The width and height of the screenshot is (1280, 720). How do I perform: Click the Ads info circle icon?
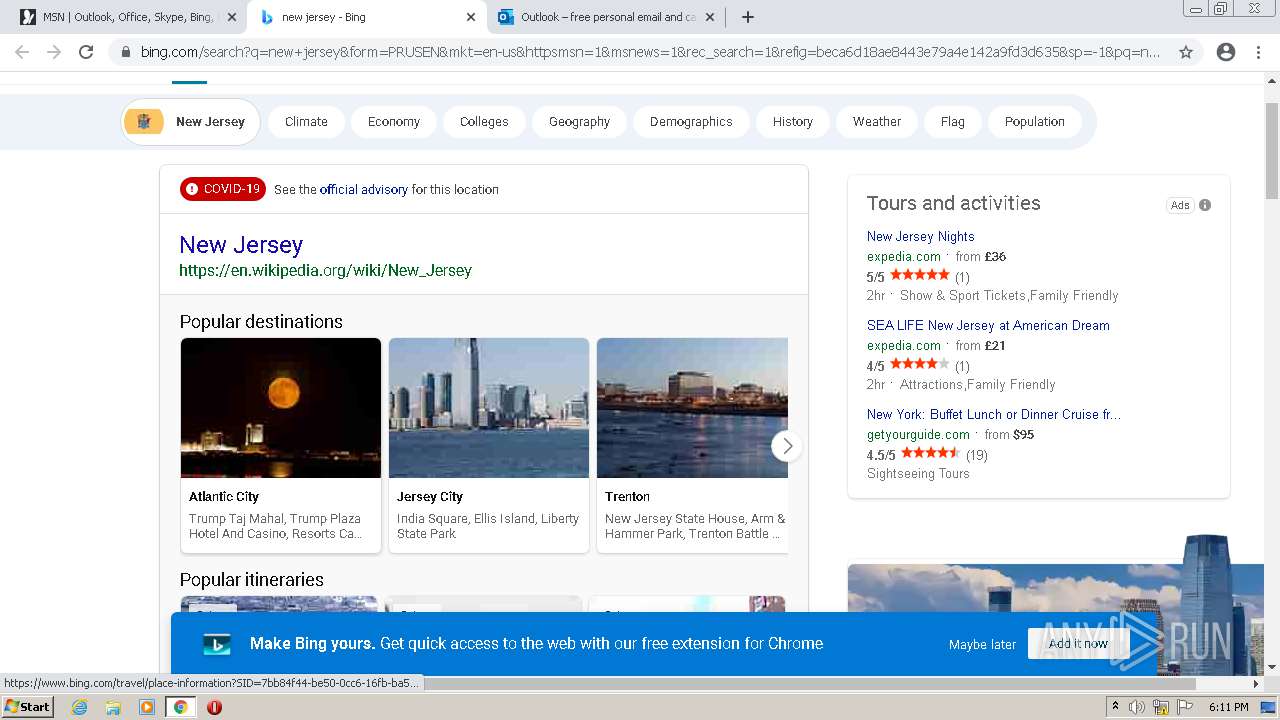click(x=1205, y=205)
